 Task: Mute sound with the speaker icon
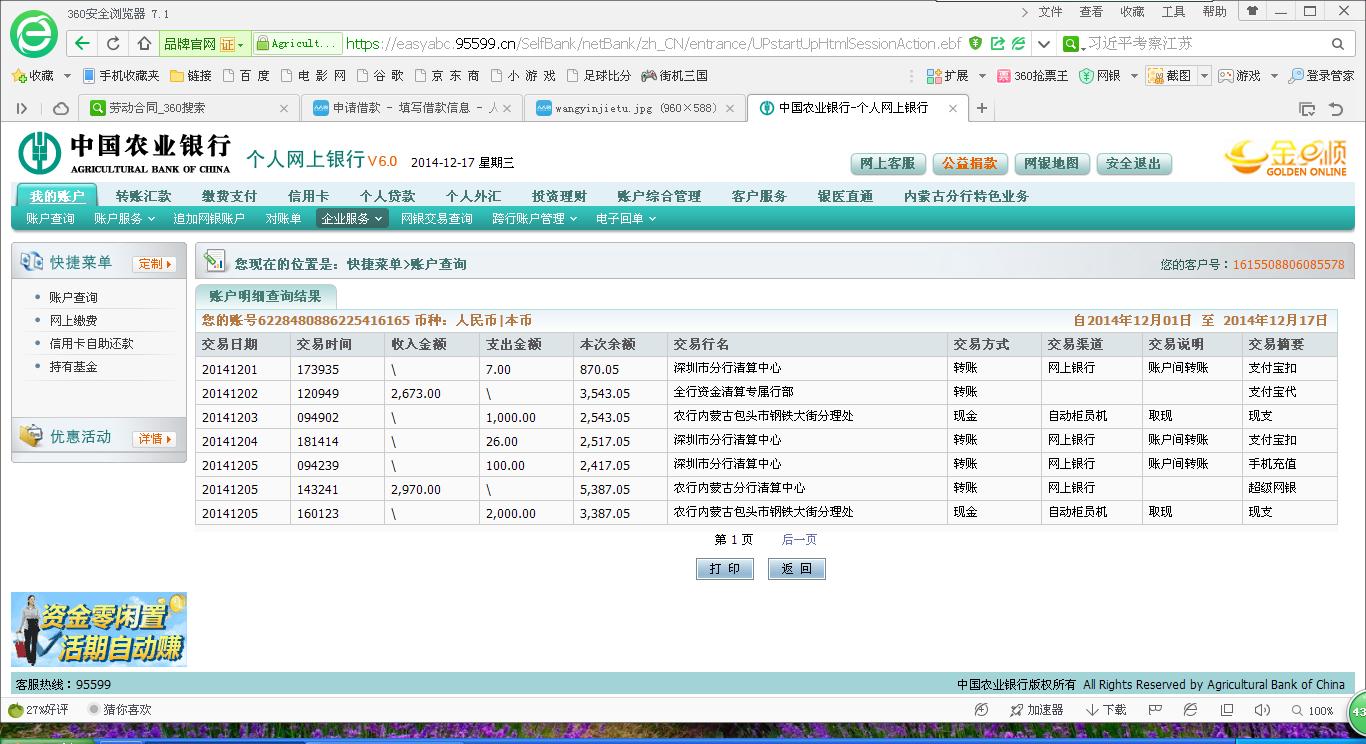[1262, 710]
